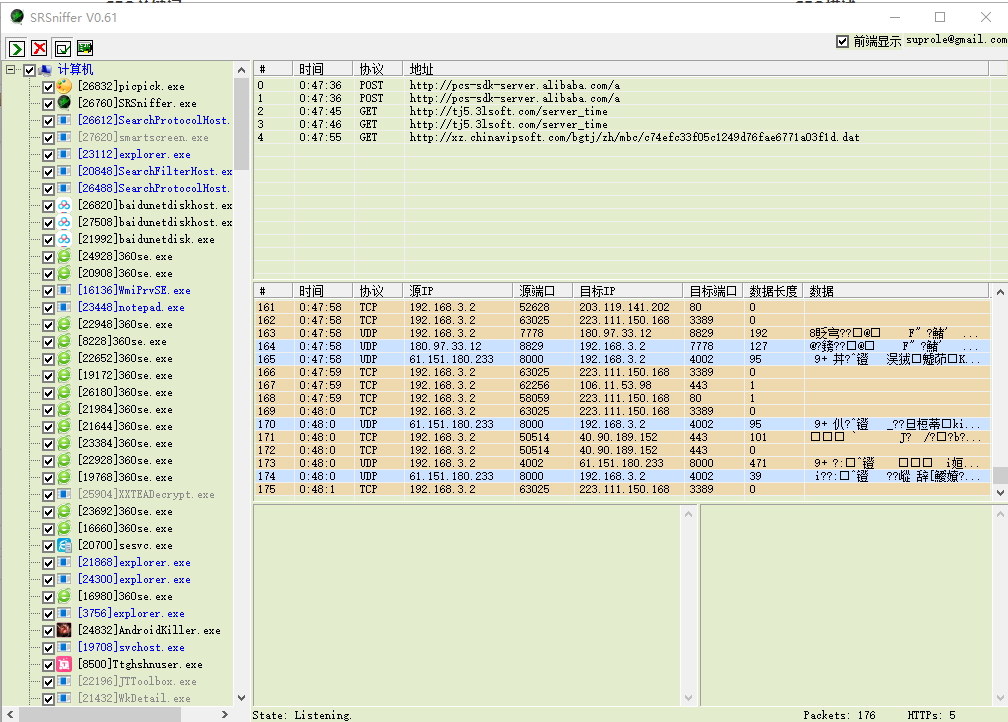Open the suprole@gmail.com link

point(956,40)
